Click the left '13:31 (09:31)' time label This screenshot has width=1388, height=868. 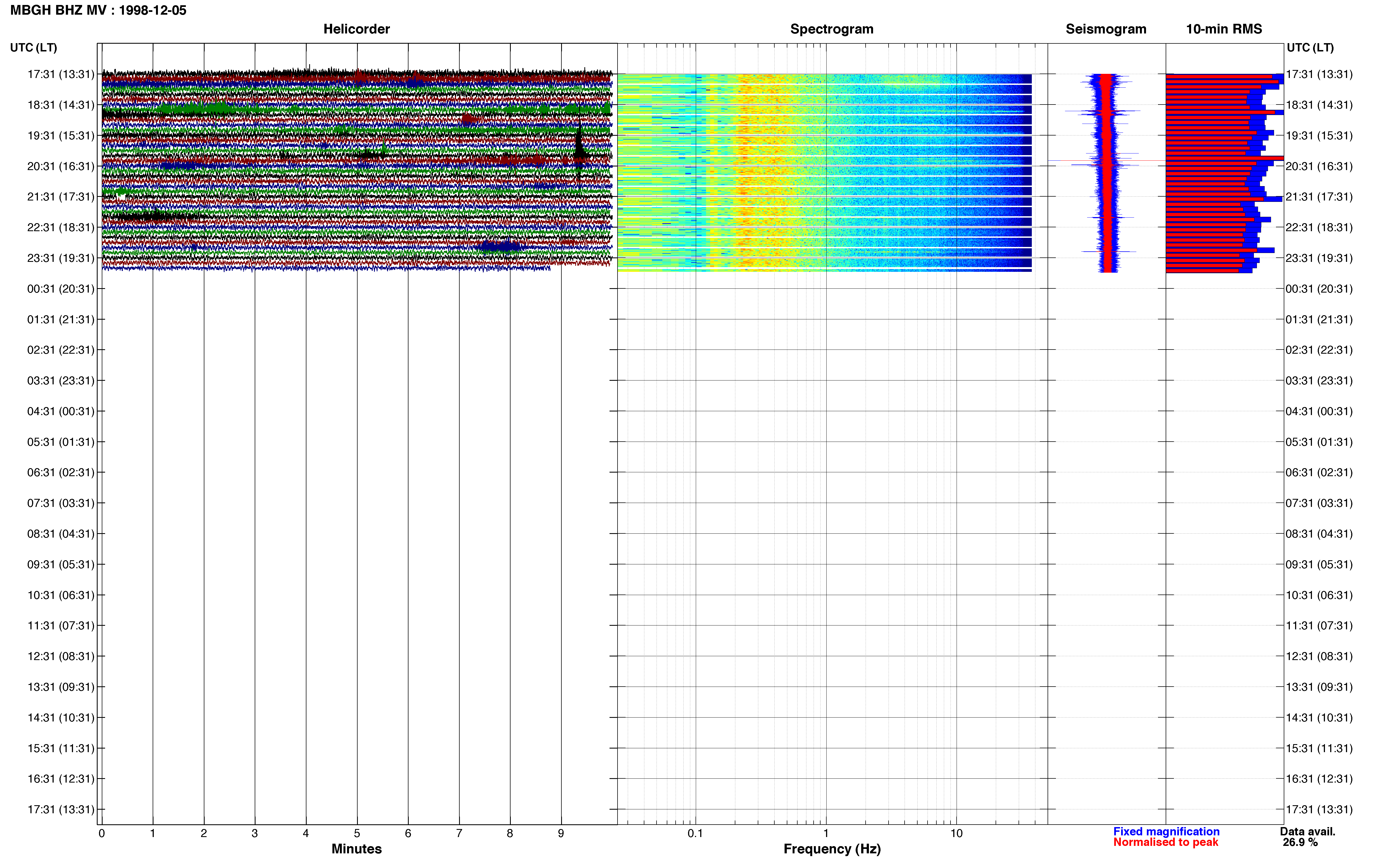61,687
